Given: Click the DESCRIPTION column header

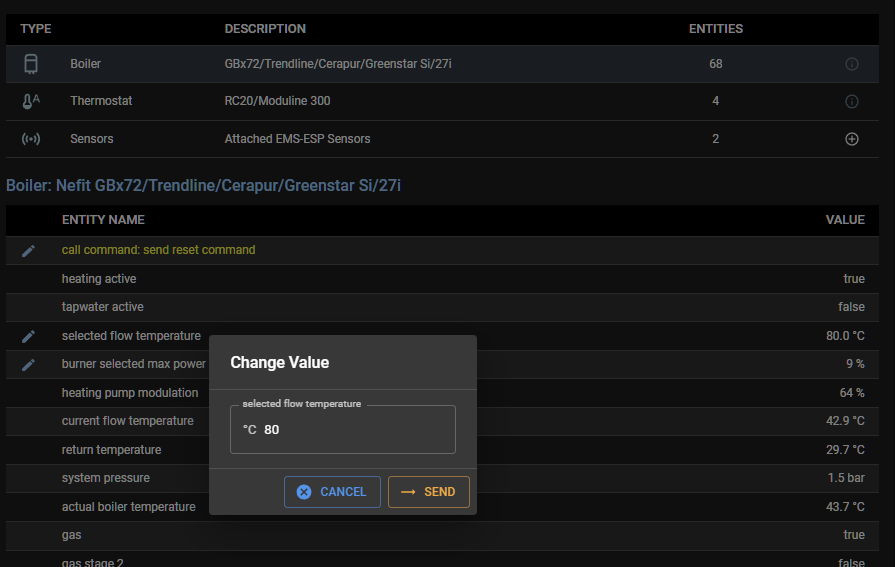Looking at the screenshot, I should tap(265, 29).
